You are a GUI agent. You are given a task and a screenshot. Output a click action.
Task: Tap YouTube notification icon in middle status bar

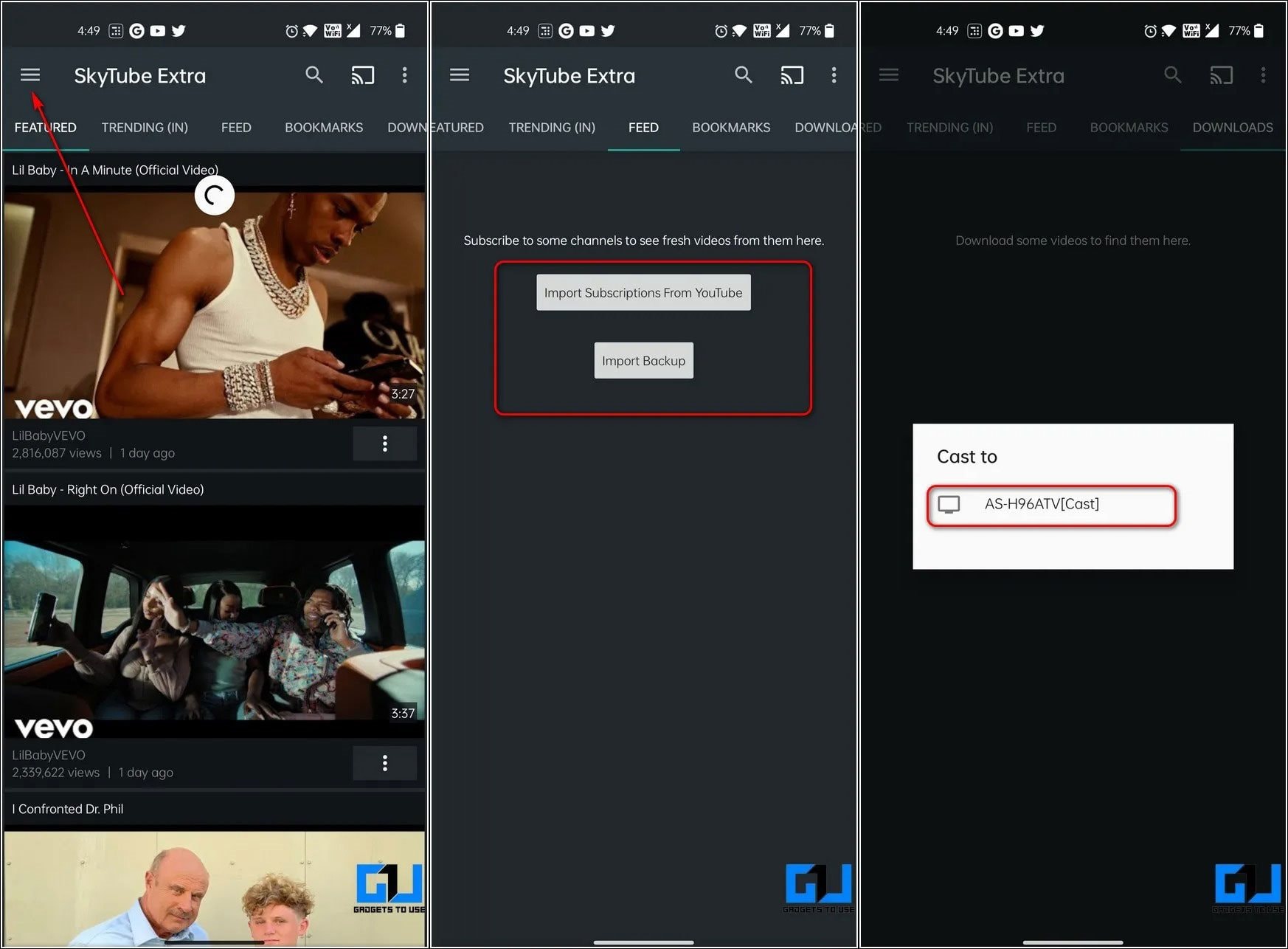(587, 31)
